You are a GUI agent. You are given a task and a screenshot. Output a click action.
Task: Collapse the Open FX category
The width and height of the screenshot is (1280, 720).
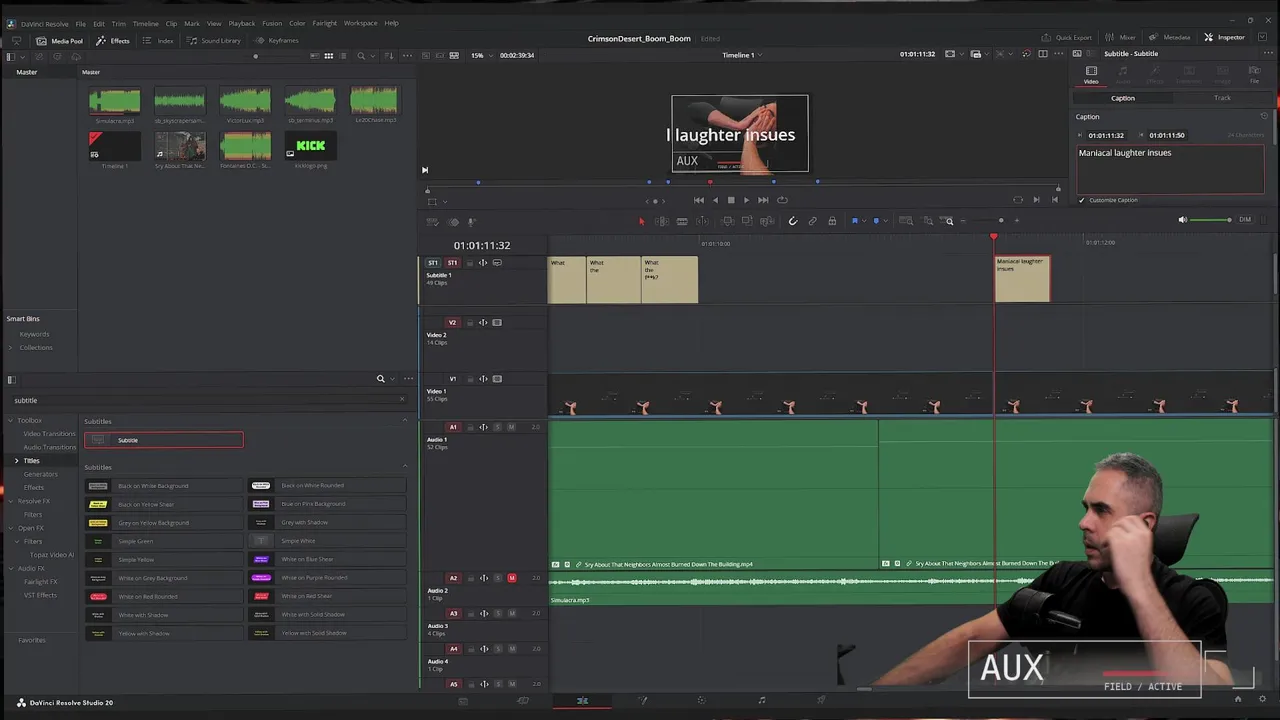10,528
